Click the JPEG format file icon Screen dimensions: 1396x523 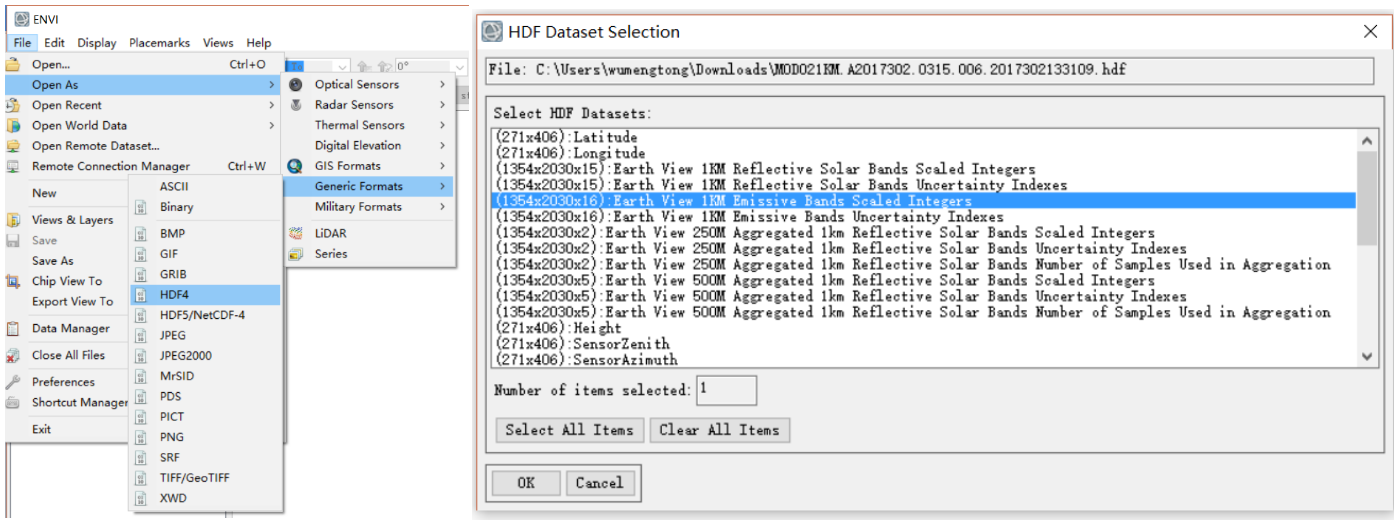coord(141,335)
